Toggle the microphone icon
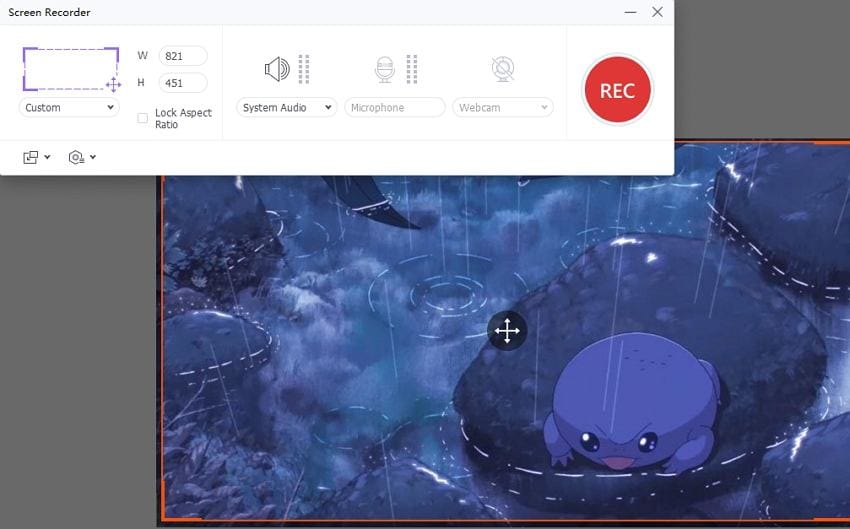The image size is (850, 529). (384, 69)
